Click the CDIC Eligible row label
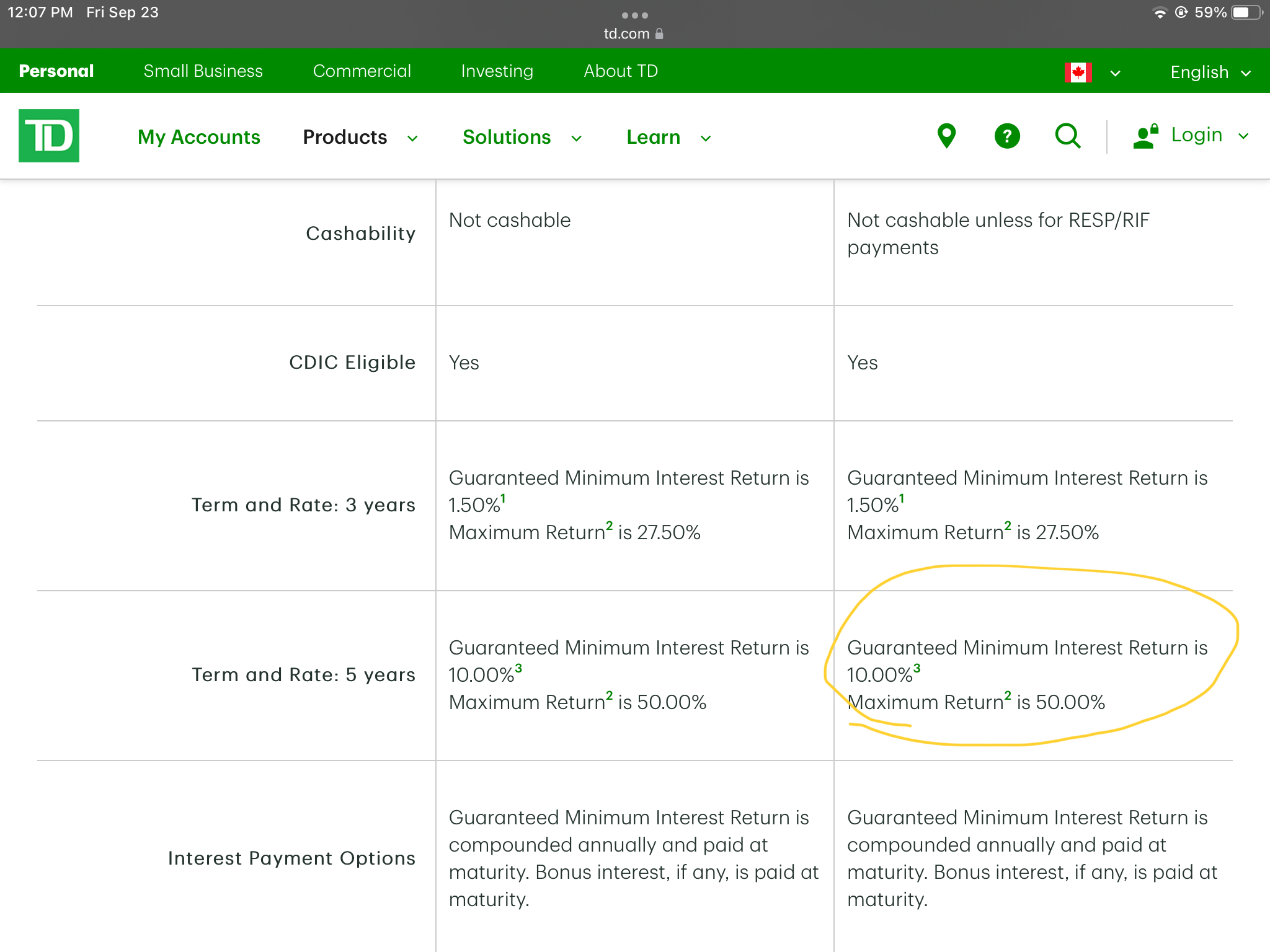Viewport: 1270px width, 952px height. (352, 362)
